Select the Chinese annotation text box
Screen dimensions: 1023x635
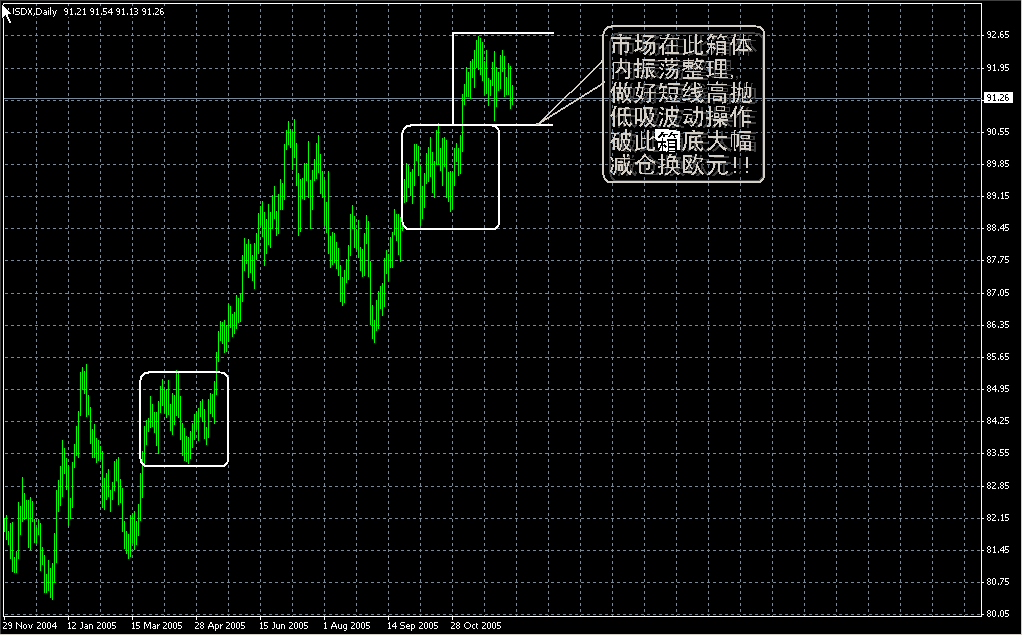coord(683,104)
